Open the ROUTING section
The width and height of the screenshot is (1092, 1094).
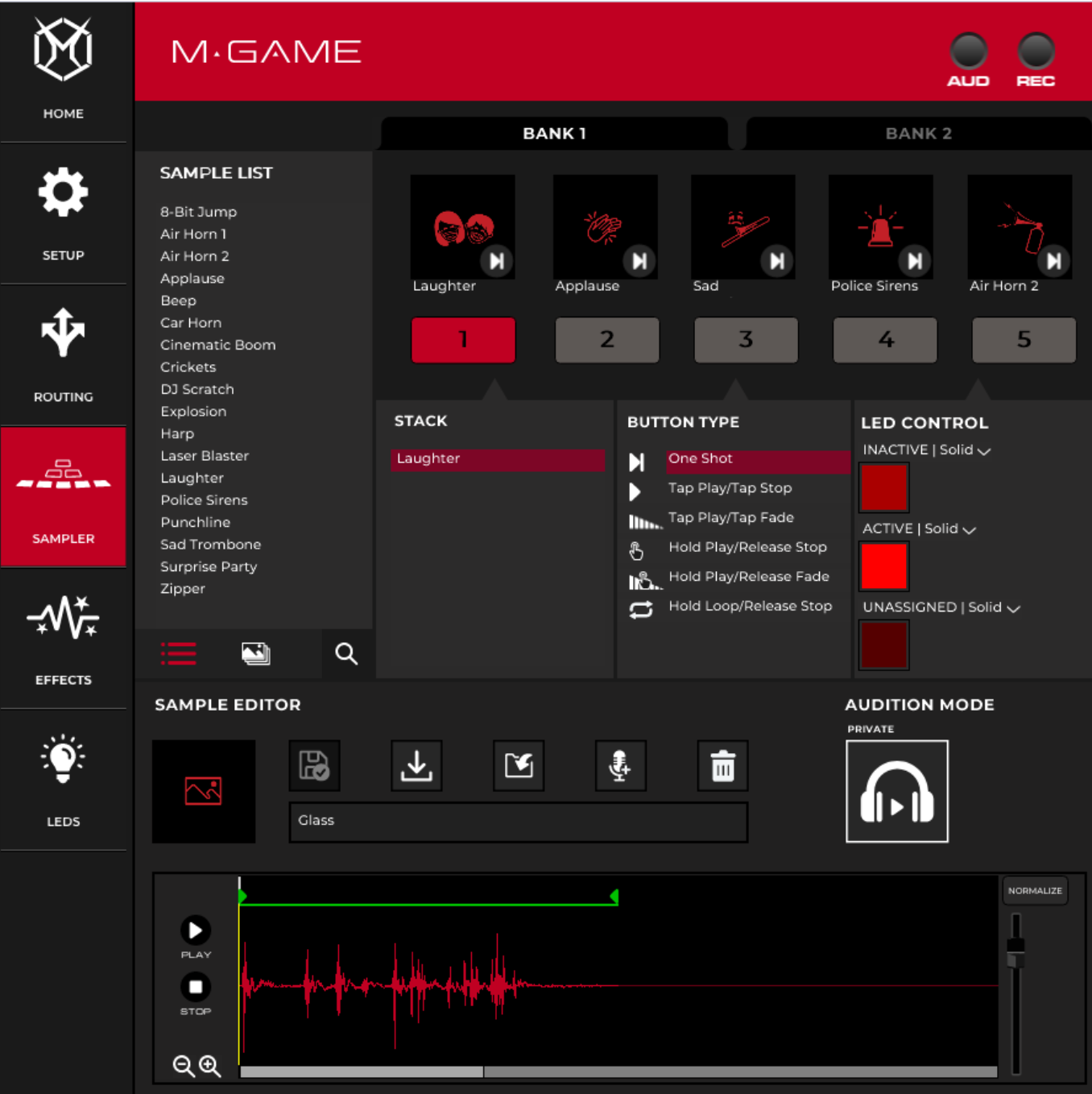click(63, 355)
